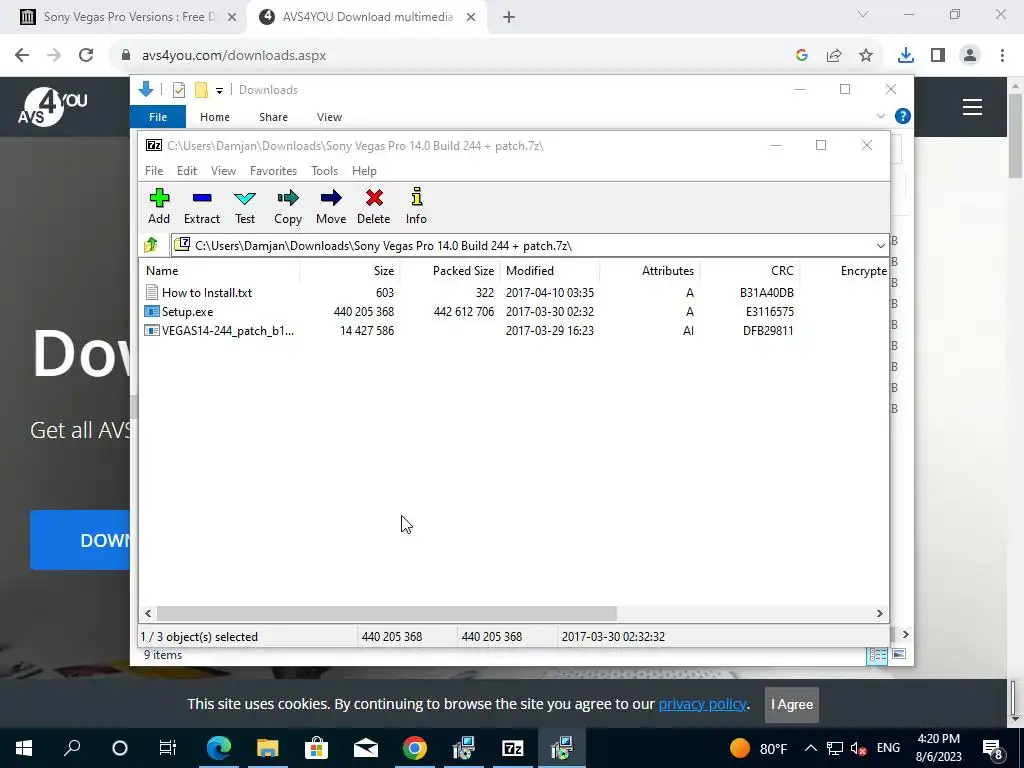Click Windows Start button
1024x768 pixels.
click(x=24, y=748)
